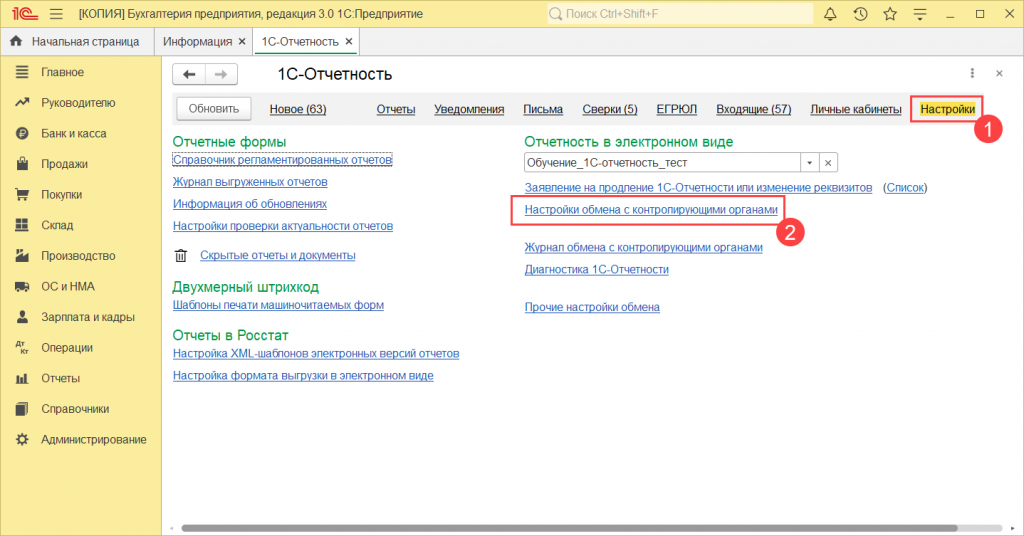1024x536 pixels.
Task: Click the forward arrow navigation button
Action: pos(221,74)
